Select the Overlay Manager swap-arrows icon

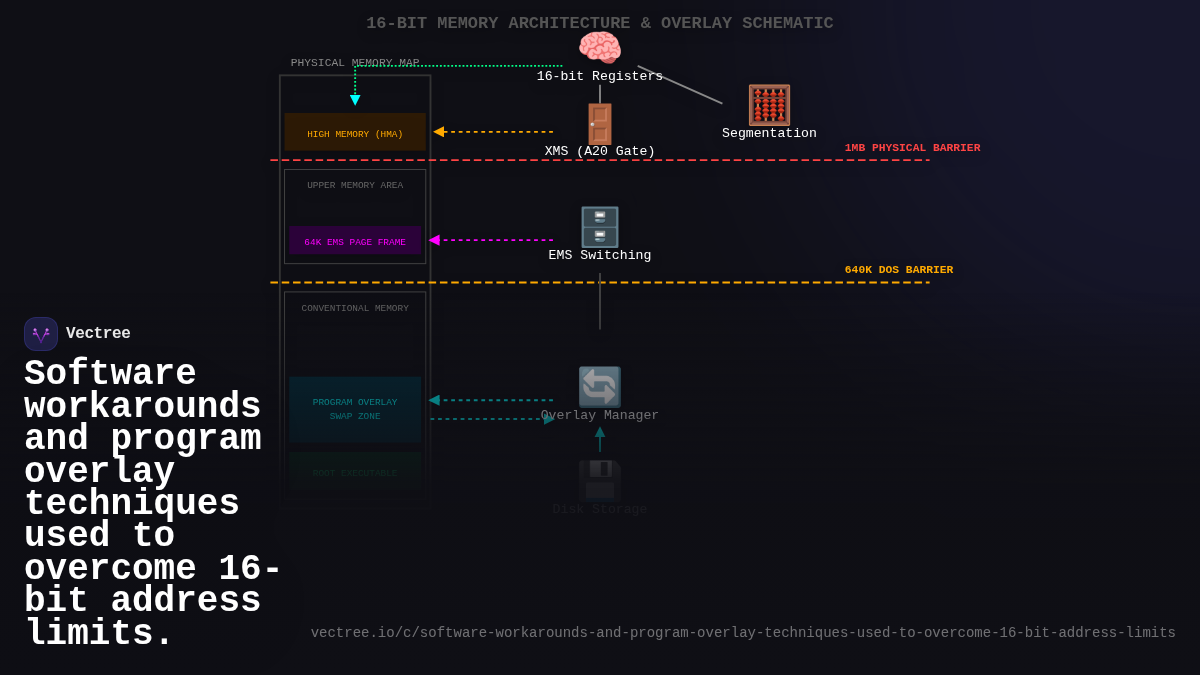click(x=599, y=387)
